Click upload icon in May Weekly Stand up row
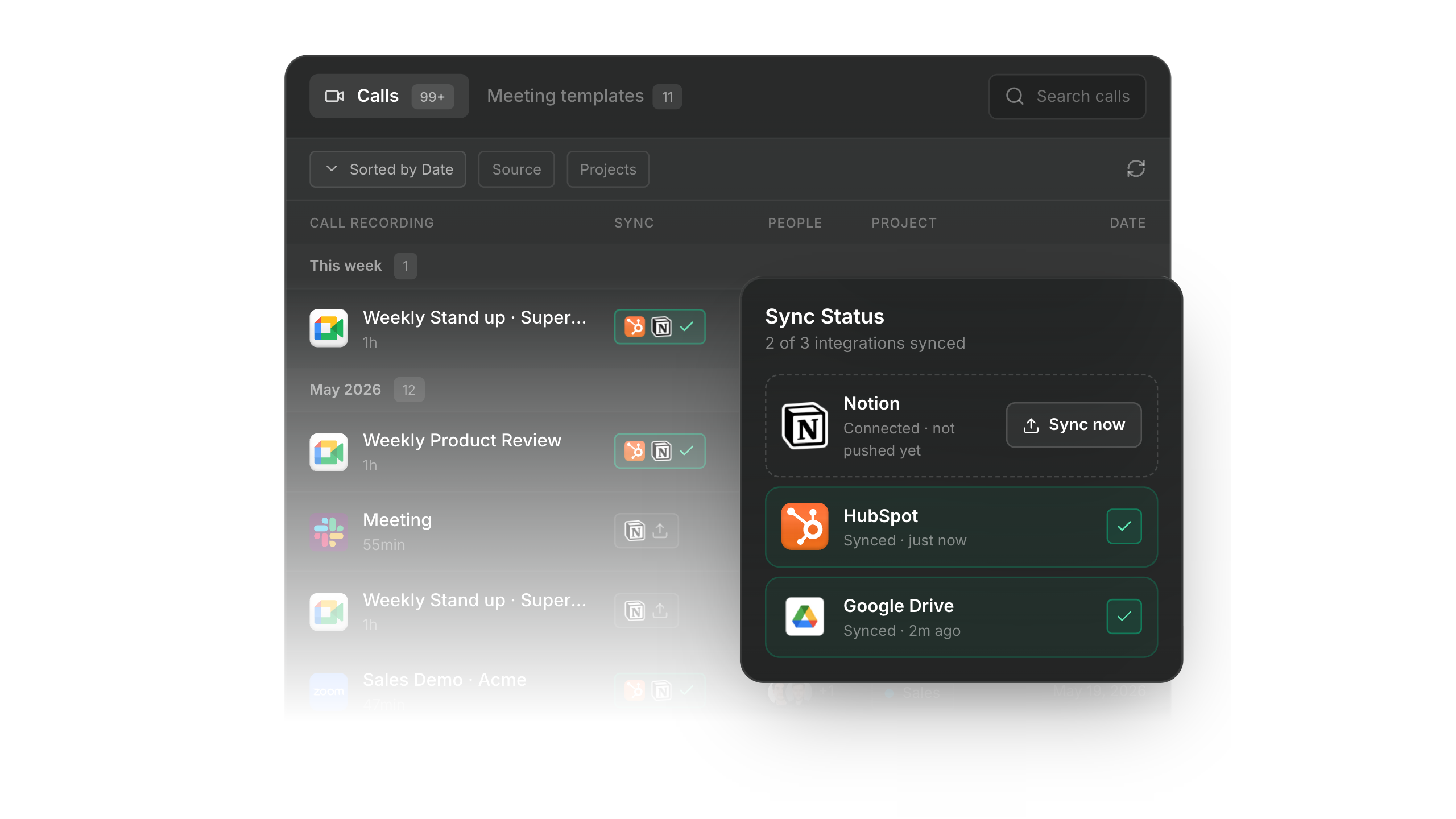The width and height of the screenshot is (1456, 819). tap(660, 611)
